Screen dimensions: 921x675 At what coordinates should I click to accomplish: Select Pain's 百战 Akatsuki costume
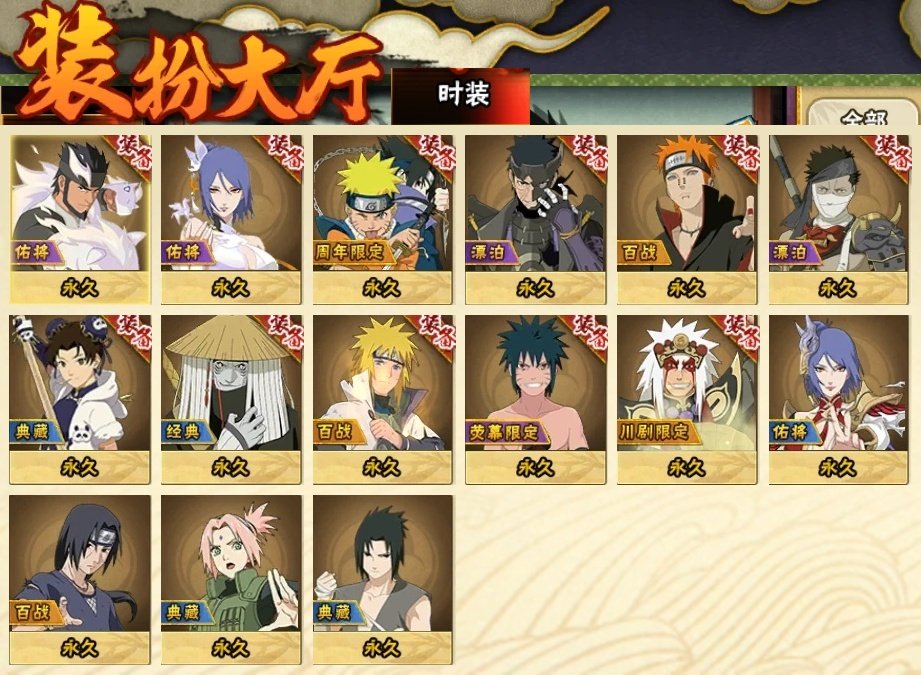tap(687, 219)
